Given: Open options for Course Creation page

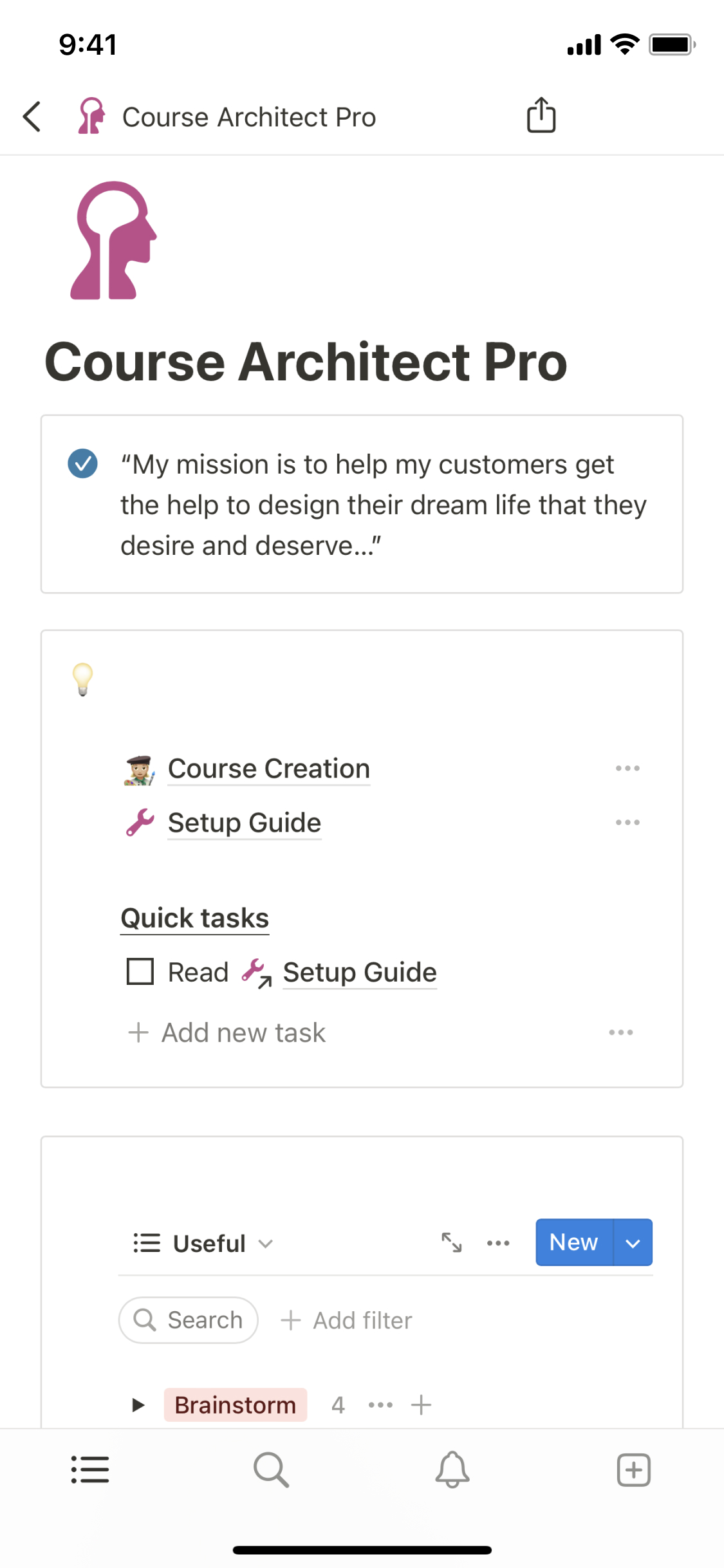Looking at the screenshot, I should pyautogui.click(x=627, y=769).
